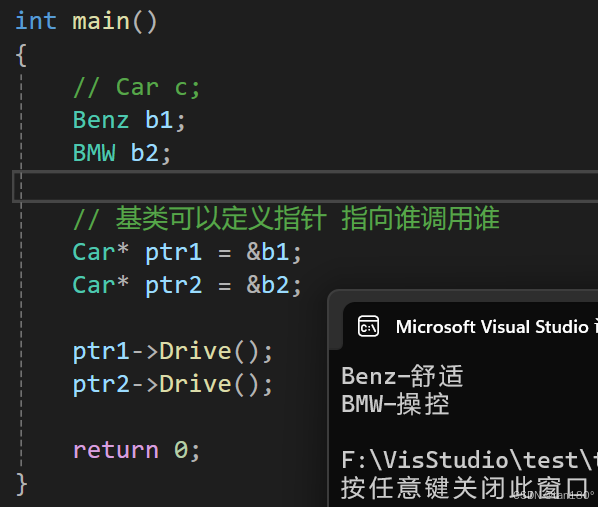Click '&b1' in the ptr1 assignment

[267, 252]
